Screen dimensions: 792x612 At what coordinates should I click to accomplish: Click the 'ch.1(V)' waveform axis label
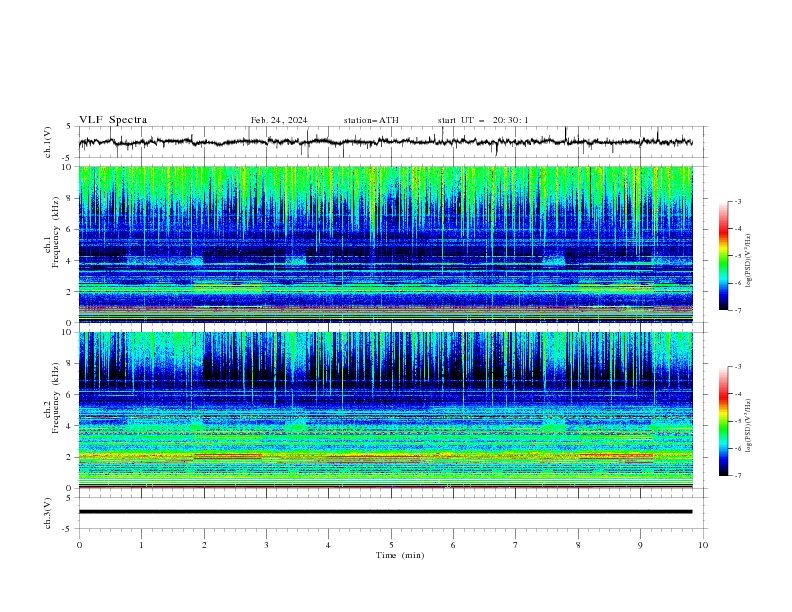click(48, 142)
